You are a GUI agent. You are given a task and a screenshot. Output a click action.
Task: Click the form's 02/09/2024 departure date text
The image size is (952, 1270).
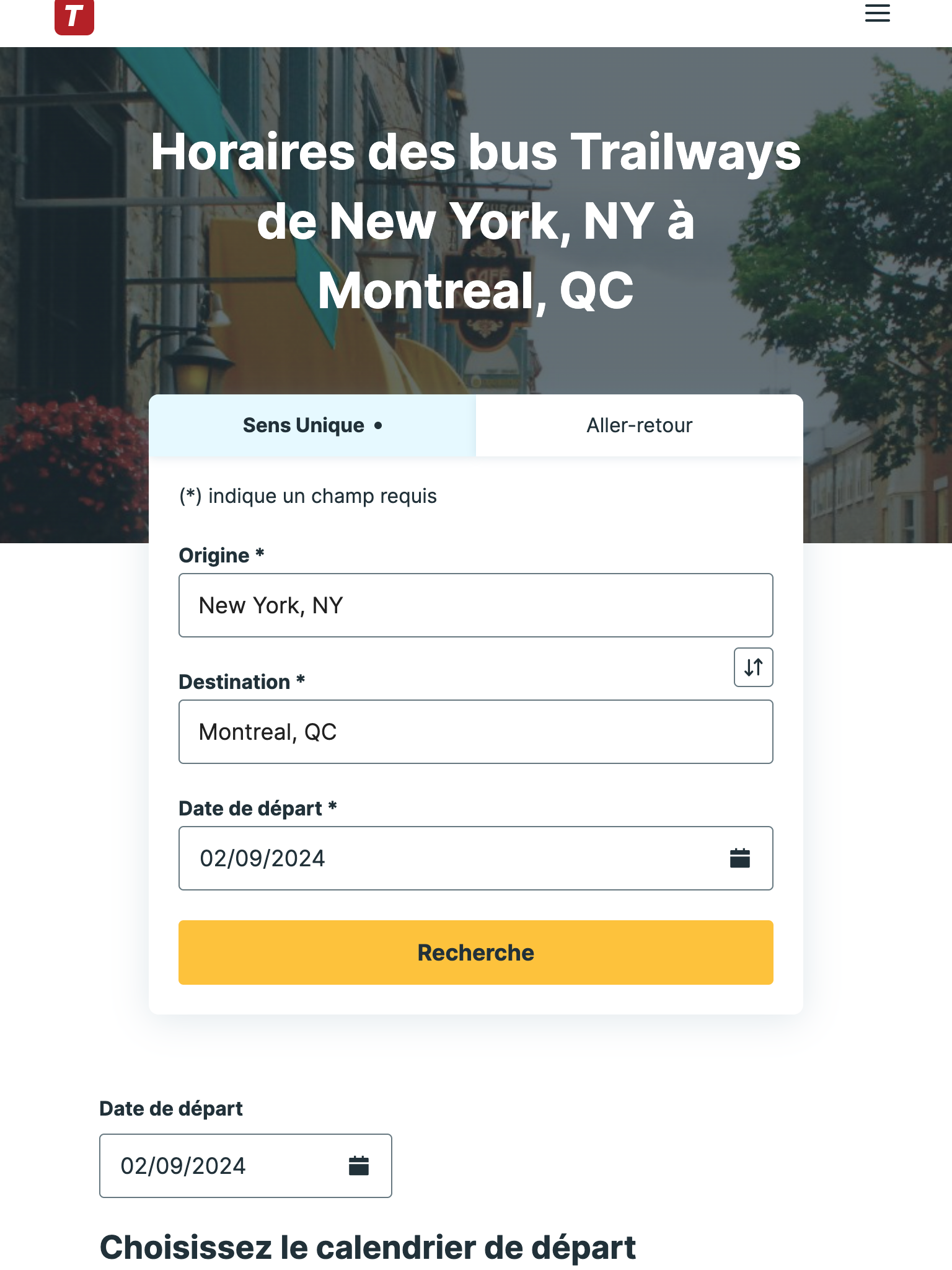coord(262,858)
